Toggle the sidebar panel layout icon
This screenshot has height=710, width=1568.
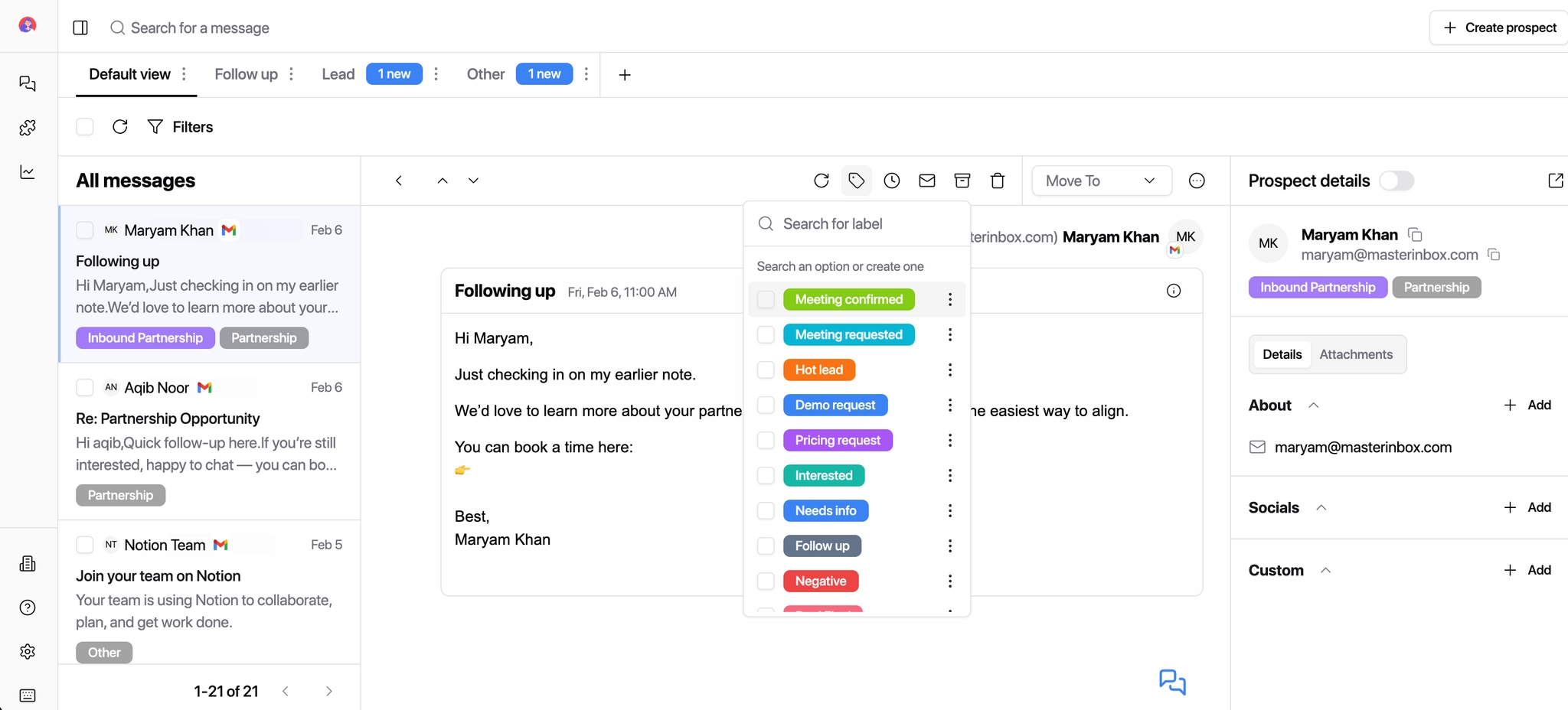[x=80, y=28]
